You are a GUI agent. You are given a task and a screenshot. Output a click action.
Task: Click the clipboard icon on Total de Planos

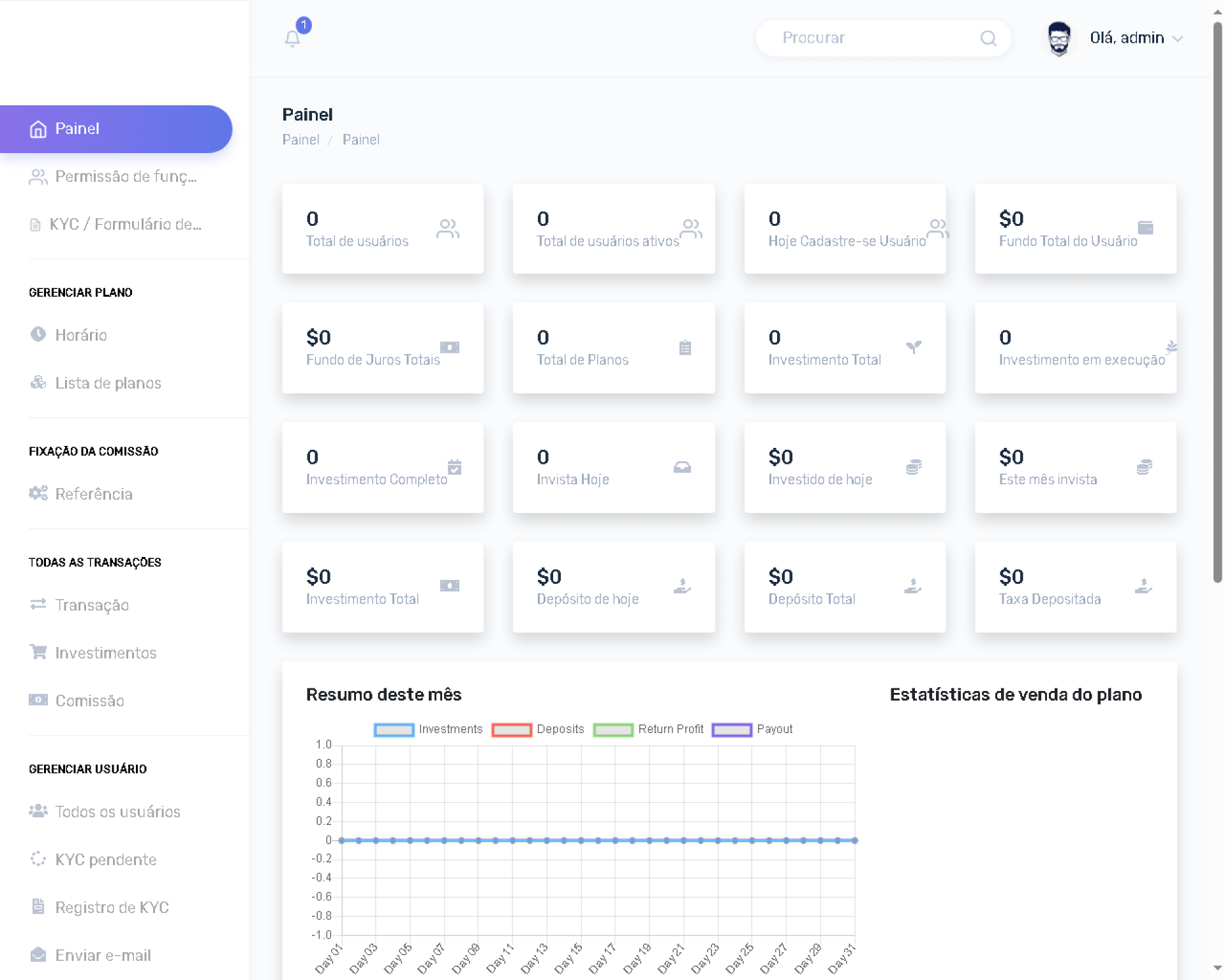point(685,348)
